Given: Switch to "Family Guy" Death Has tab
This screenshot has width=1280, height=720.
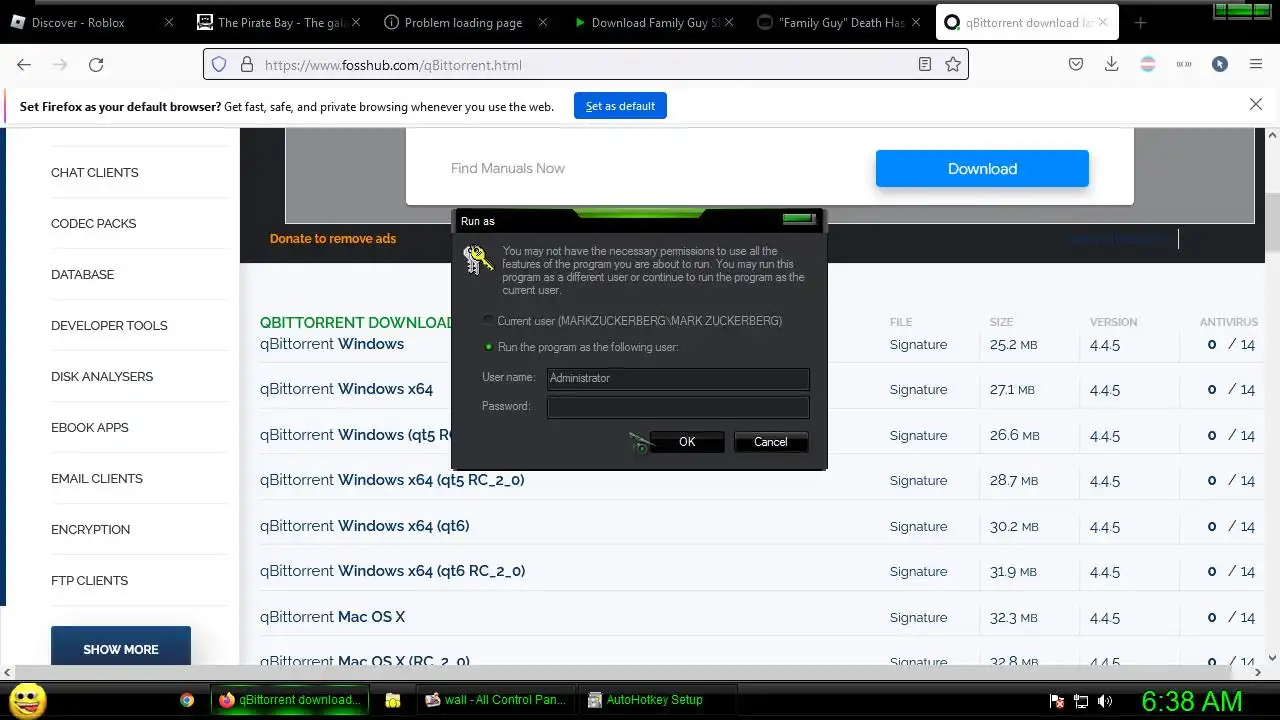Looking at the screenshot, I should pyautogui.click(x=838, y=22).
